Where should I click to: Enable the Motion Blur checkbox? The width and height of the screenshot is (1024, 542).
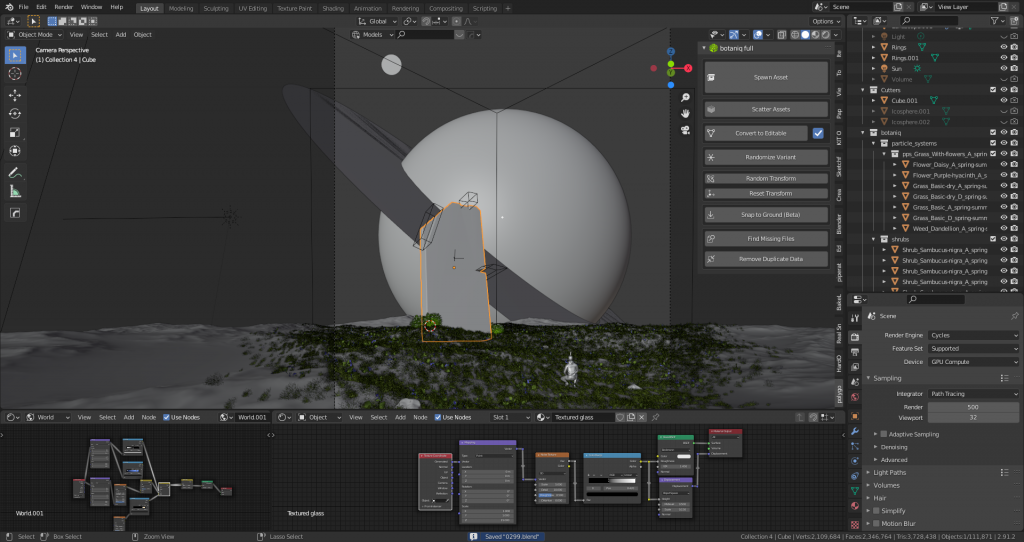click(x=876, y=524)
